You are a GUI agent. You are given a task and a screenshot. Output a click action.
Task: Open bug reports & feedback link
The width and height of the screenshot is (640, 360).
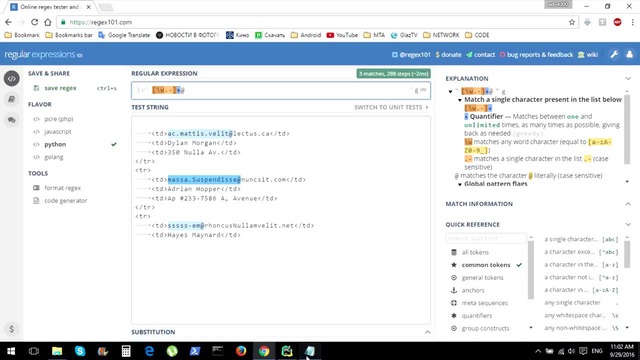(536, 54)
